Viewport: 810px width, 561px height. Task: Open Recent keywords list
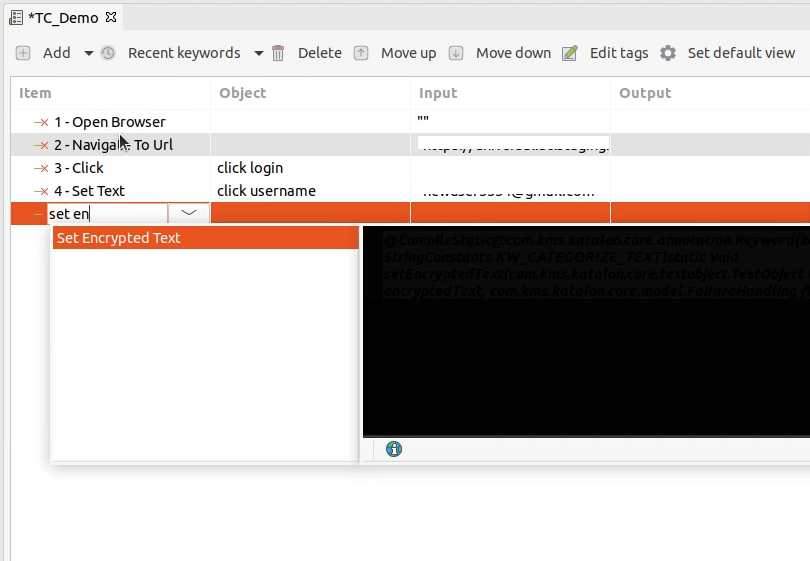click(x=184, y=53)
